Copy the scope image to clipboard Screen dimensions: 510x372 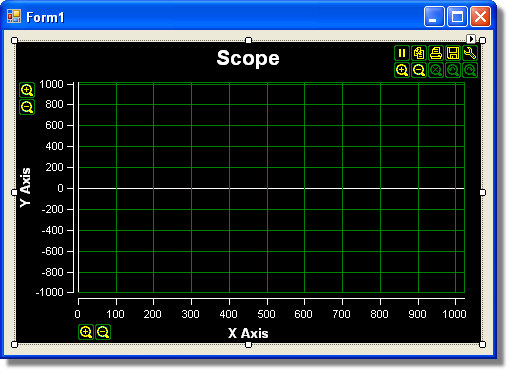pos(419,53)
